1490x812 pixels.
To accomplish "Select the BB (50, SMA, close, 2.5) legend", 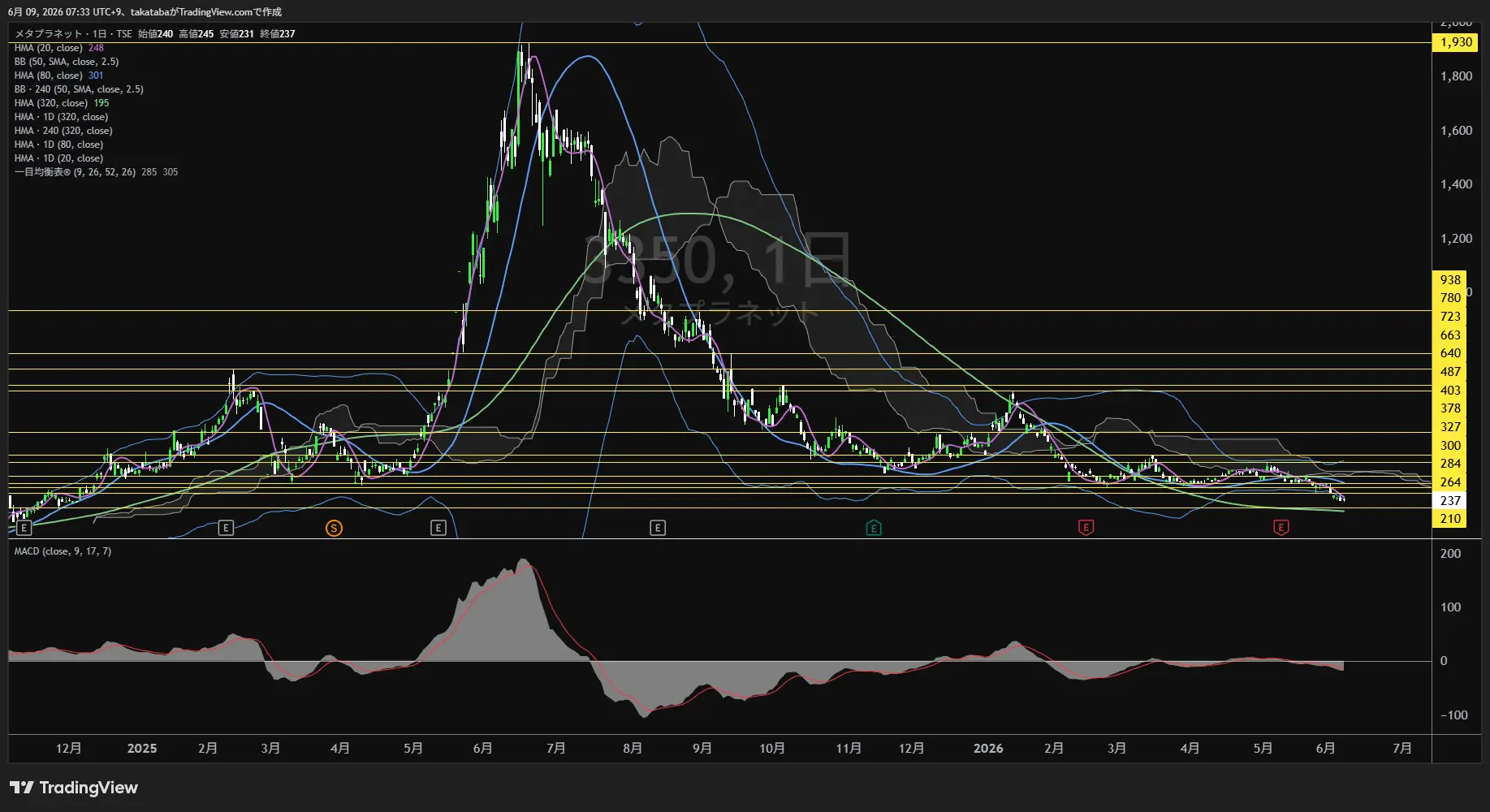I will pyautogui.click(x=67, y=62).
